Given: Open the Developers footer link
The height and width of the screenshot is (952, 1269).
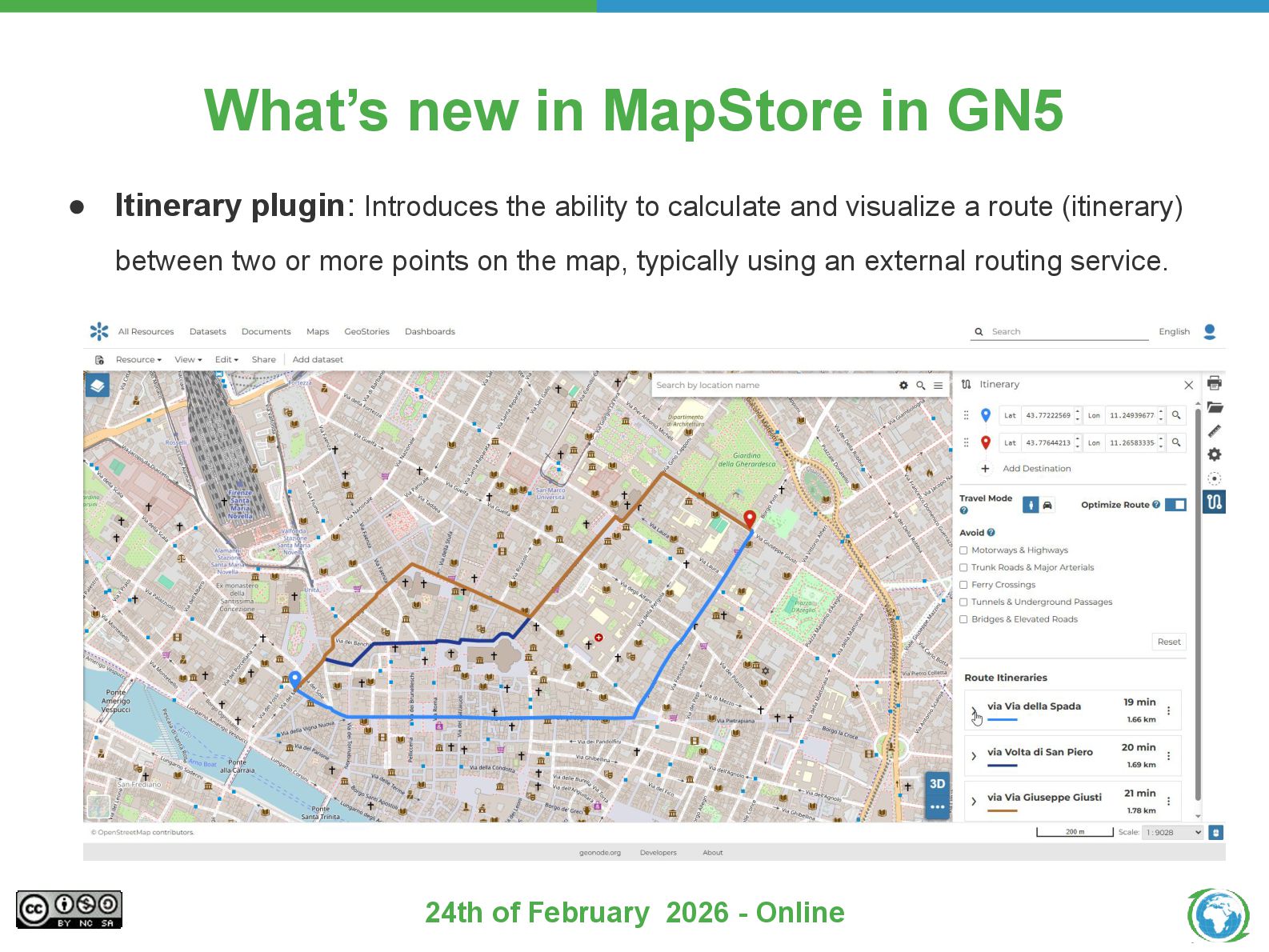Looking at the screenshot, I should coord(658,853).
